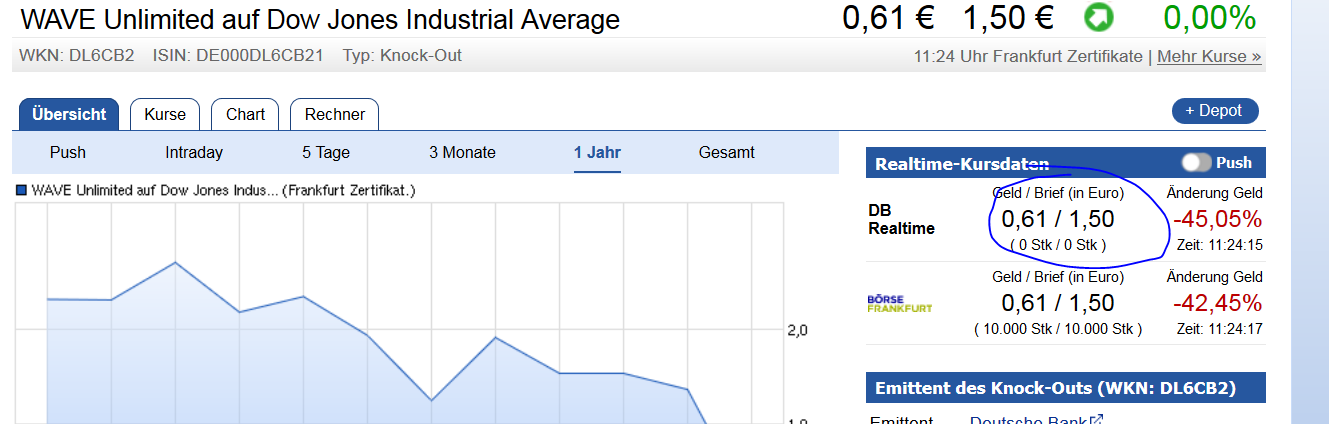1329x424 pixels.
Task: Switch to the Chart tab
Action: click(245, 114)
